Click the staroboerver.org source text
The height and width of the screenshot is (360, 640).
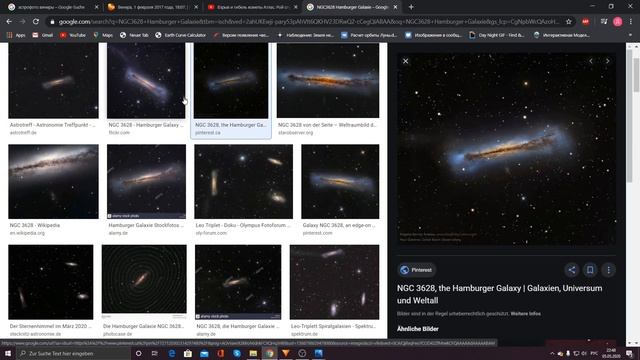[296, 133]
